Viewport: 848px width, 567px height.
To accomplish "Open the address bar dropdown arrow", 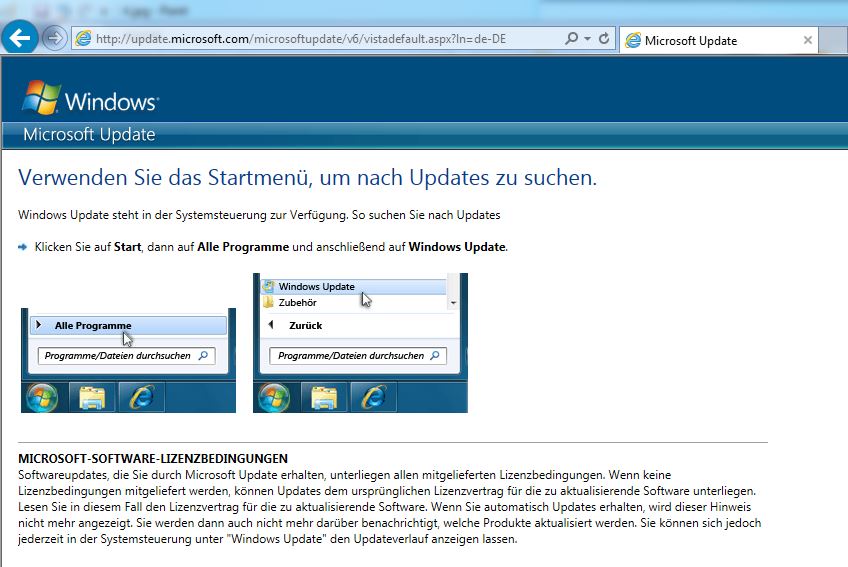I will pos(587,38).
